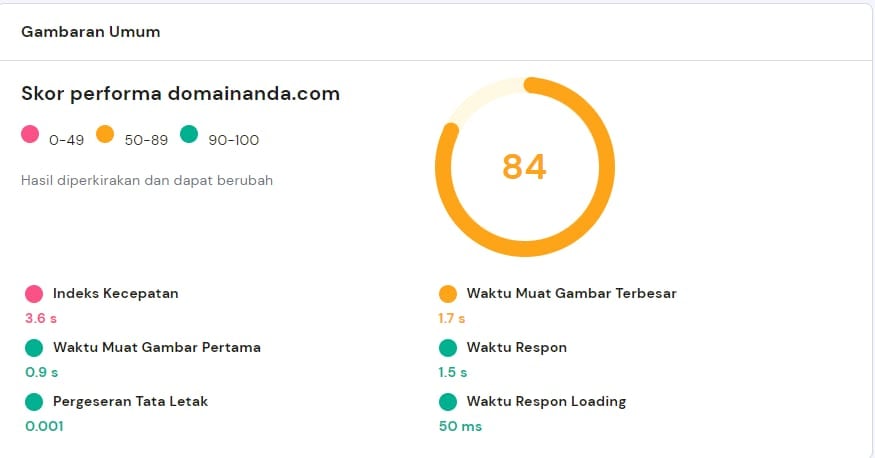Click the green Pergeseran Tata Letak dot

coord(34,402)
